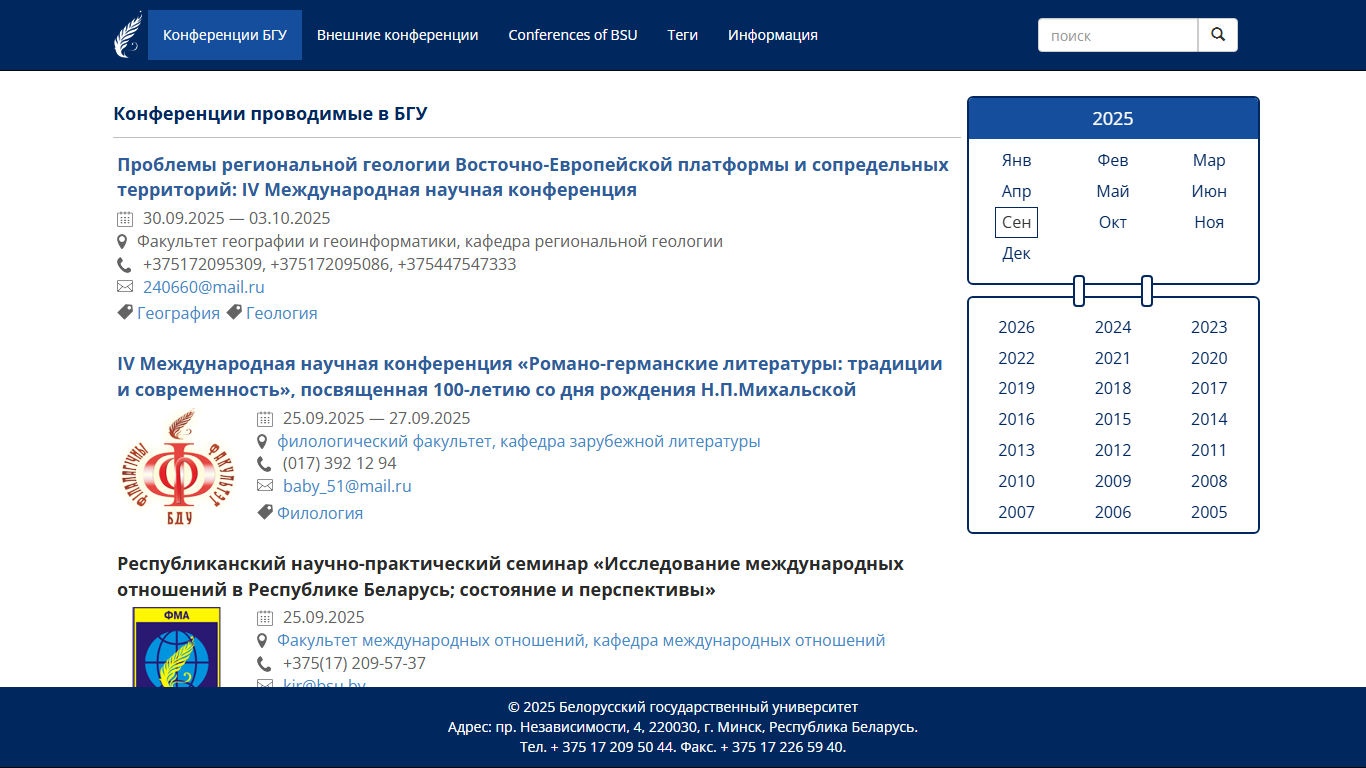Open the География tag
The width and height of the screenshot is (1366, 768).
[178, 313]
